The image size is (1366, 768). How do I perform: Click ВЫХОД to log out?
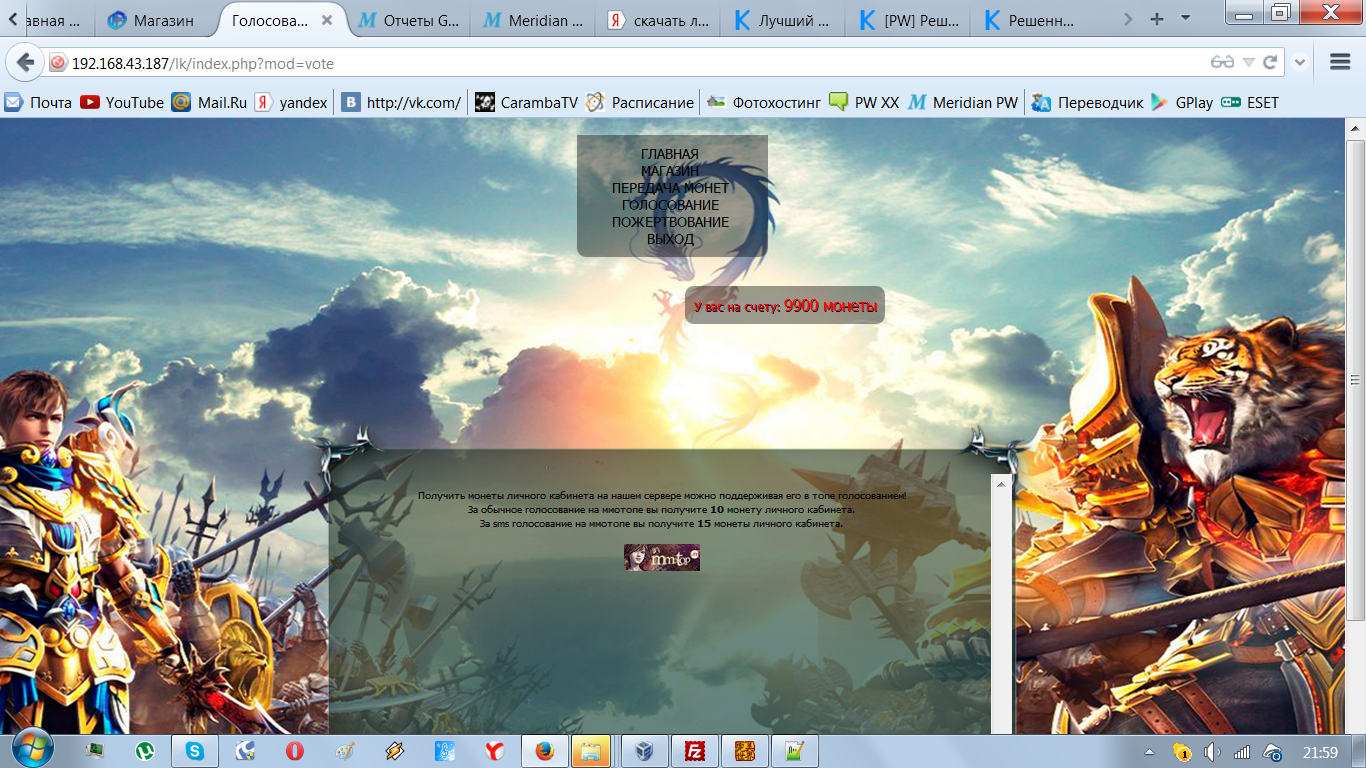pyautogui.click(x=670, y=239)
